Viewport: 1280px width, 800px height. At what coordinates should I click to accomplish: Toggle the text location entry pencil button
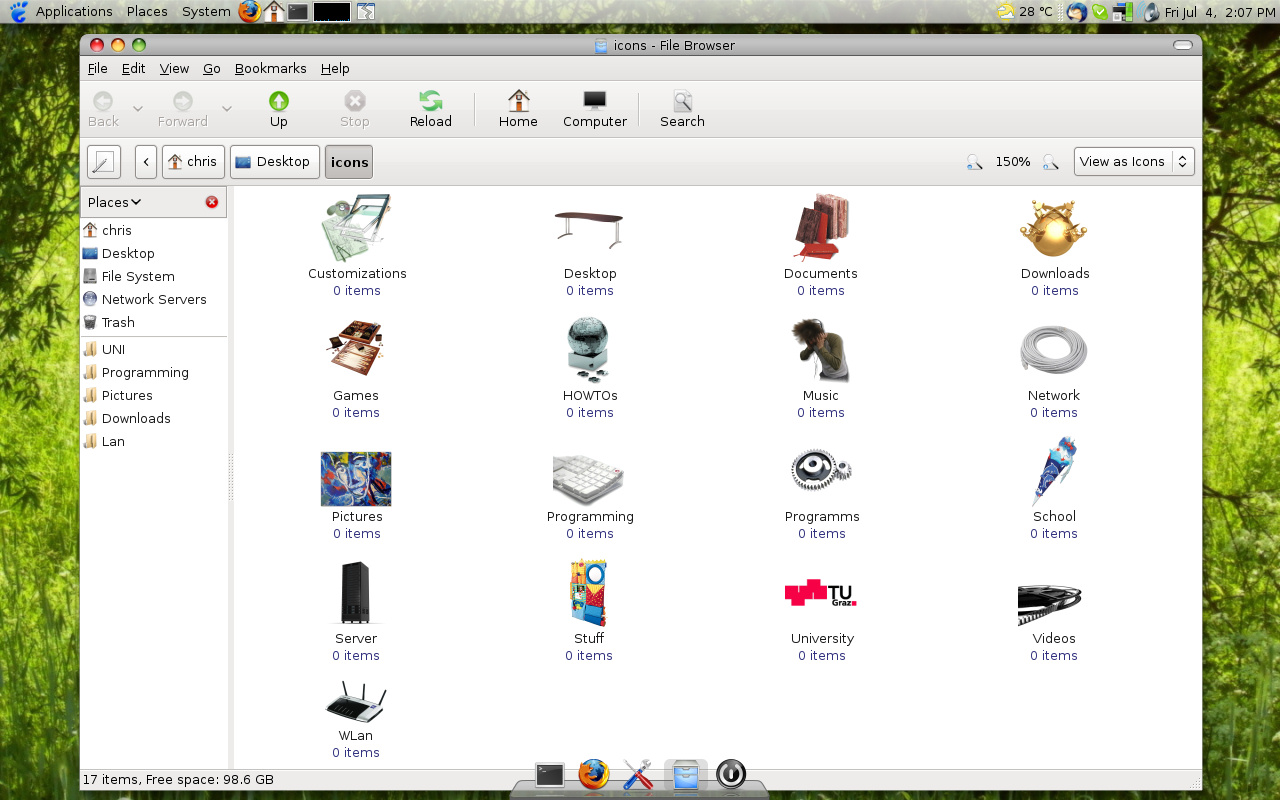point(104,162)
